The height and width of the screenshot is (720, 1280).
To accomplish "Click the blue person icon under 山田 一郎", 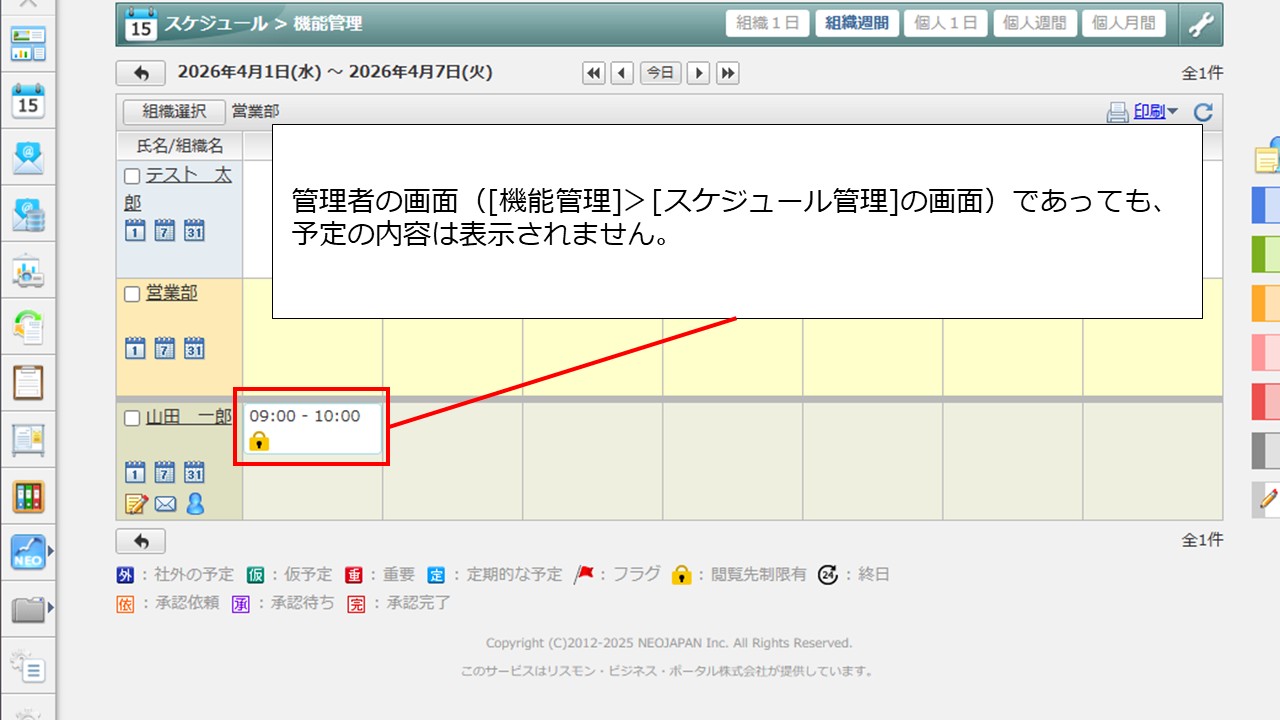I will click(195, 504).
